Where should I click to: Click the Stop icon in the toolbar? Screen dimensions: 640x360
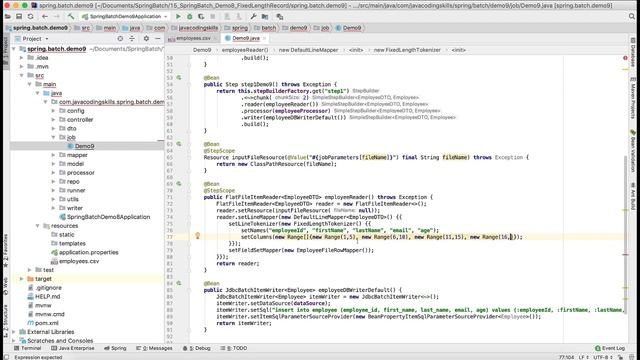tap(213, 16)
